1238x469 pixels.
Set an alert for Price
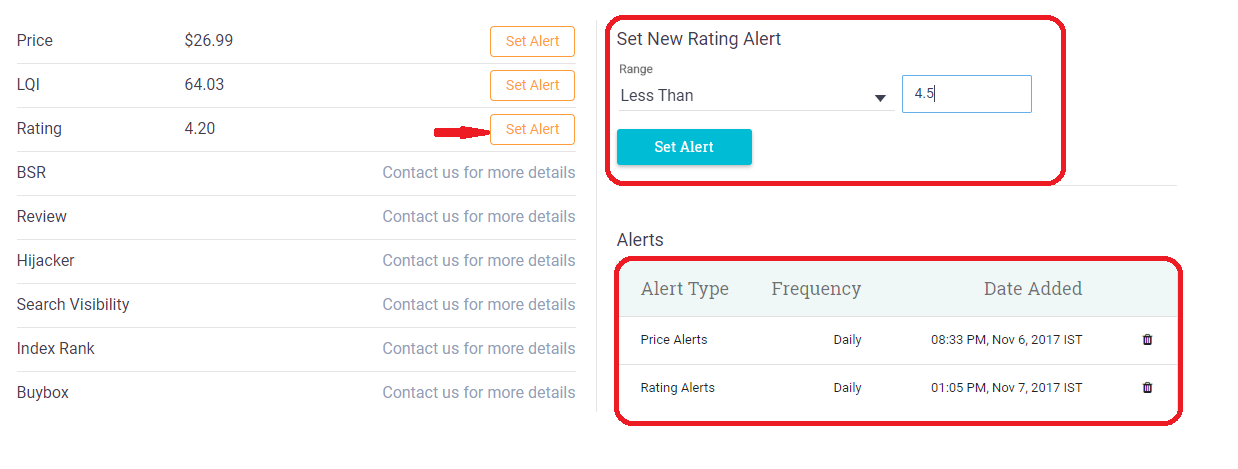click(x=532, y=41)
